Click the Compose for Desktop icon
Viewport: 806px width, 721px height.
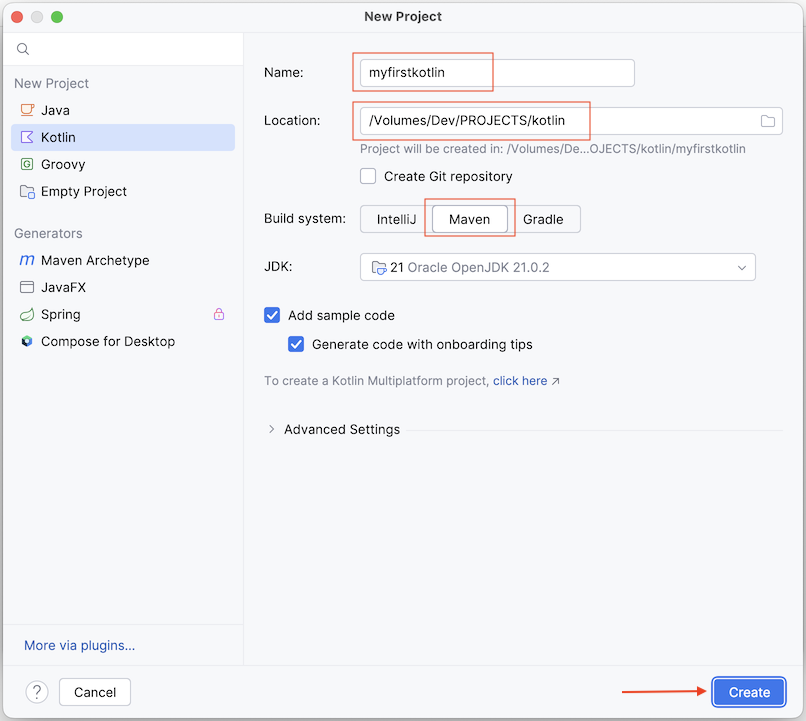coord(27,341)
